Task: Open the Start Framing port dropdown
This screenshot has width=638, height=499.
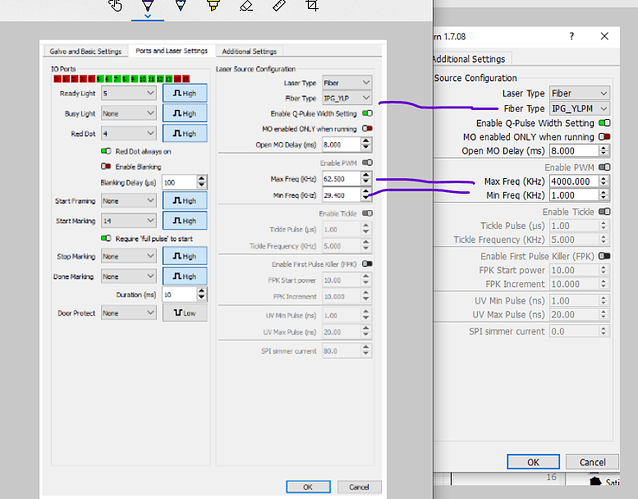Action: (129, 200)
